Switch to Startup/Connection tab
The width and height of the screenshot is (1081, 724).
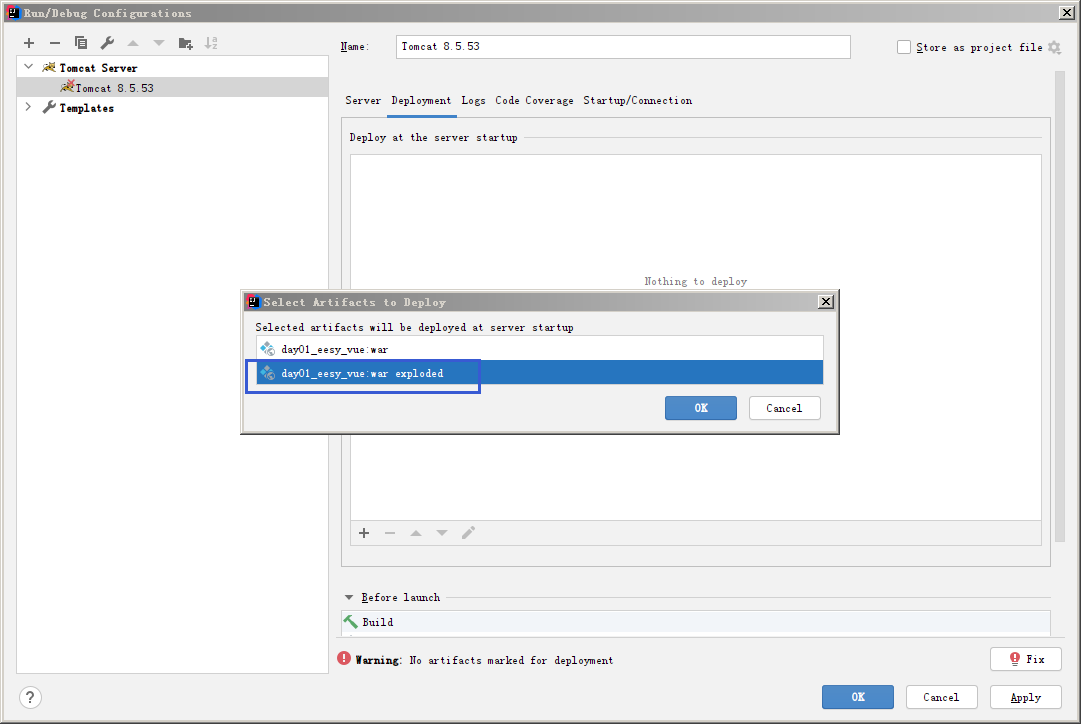638,101
